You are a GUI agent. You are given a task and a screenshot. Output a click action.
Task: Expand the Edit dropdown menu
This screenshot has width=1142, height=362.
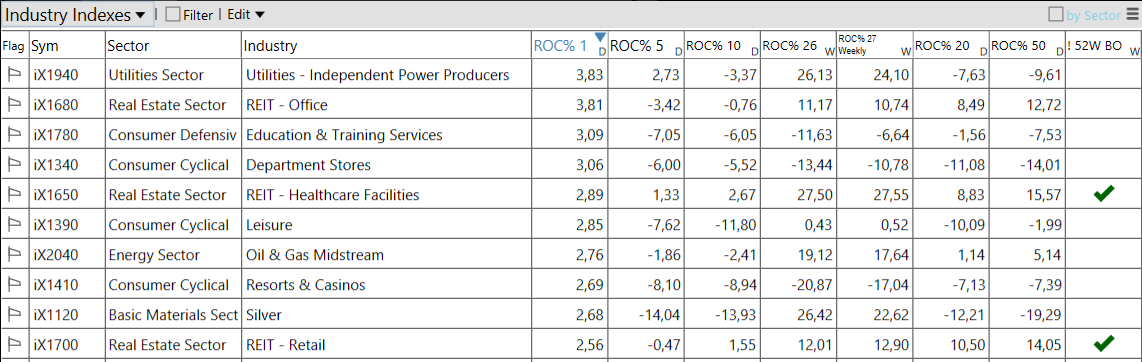[x=246, y=15]
